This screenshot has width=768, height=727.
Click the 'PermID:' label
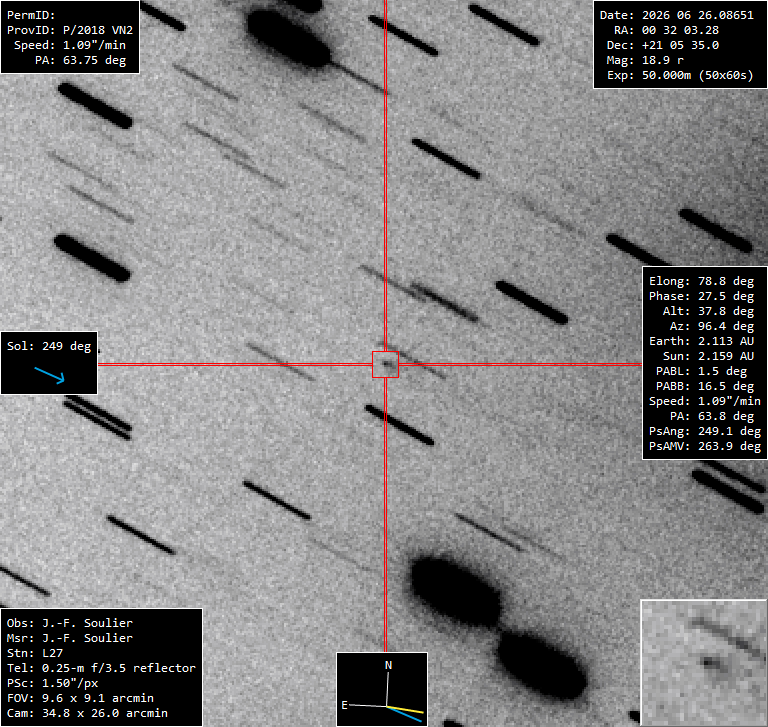[31, 15]
